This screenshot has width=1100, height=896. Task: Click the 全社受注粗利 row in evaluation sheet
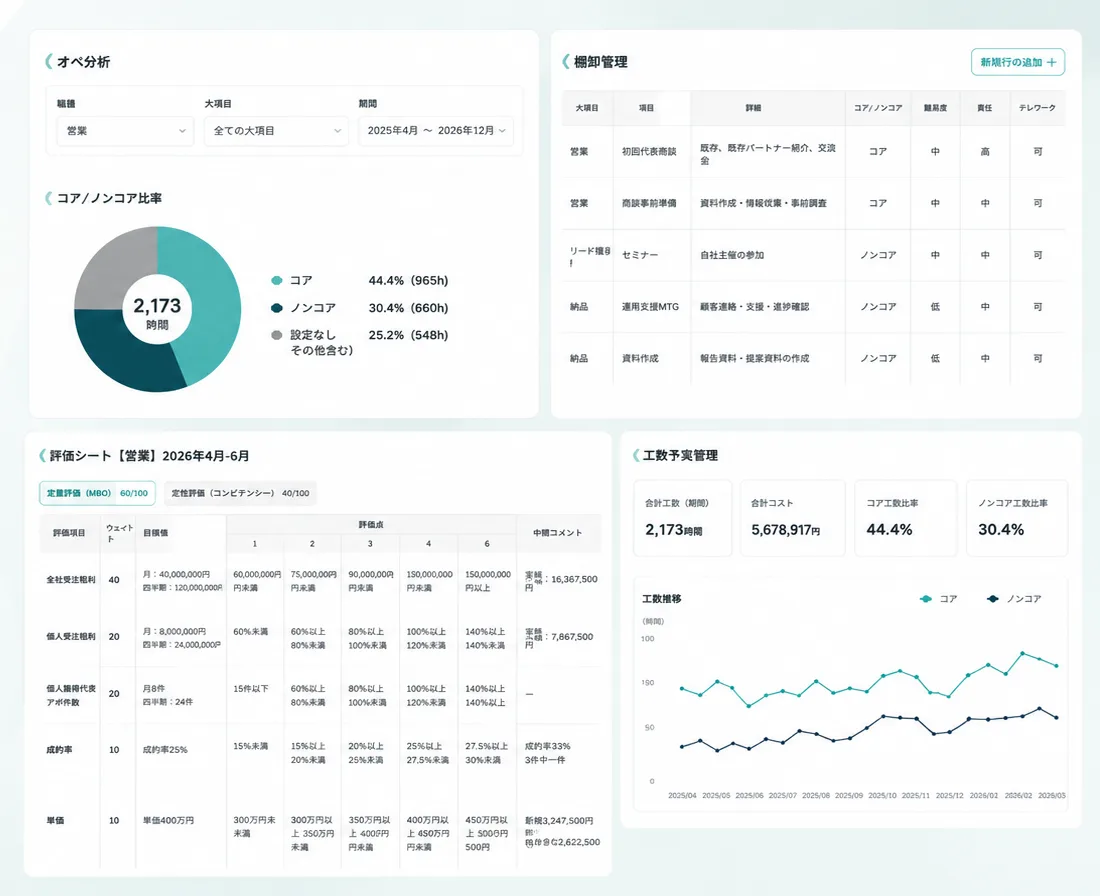click(x=321, y=580)
